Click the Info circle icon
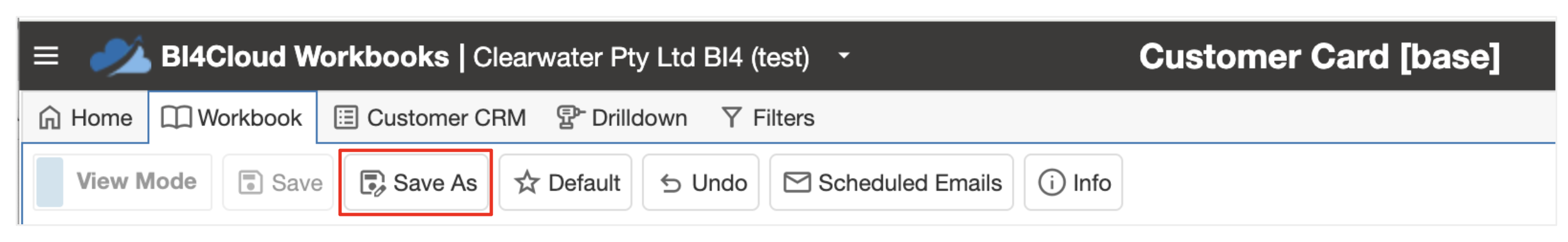The height and width of the screenshot is (242, 1568). click(1051, 183)
